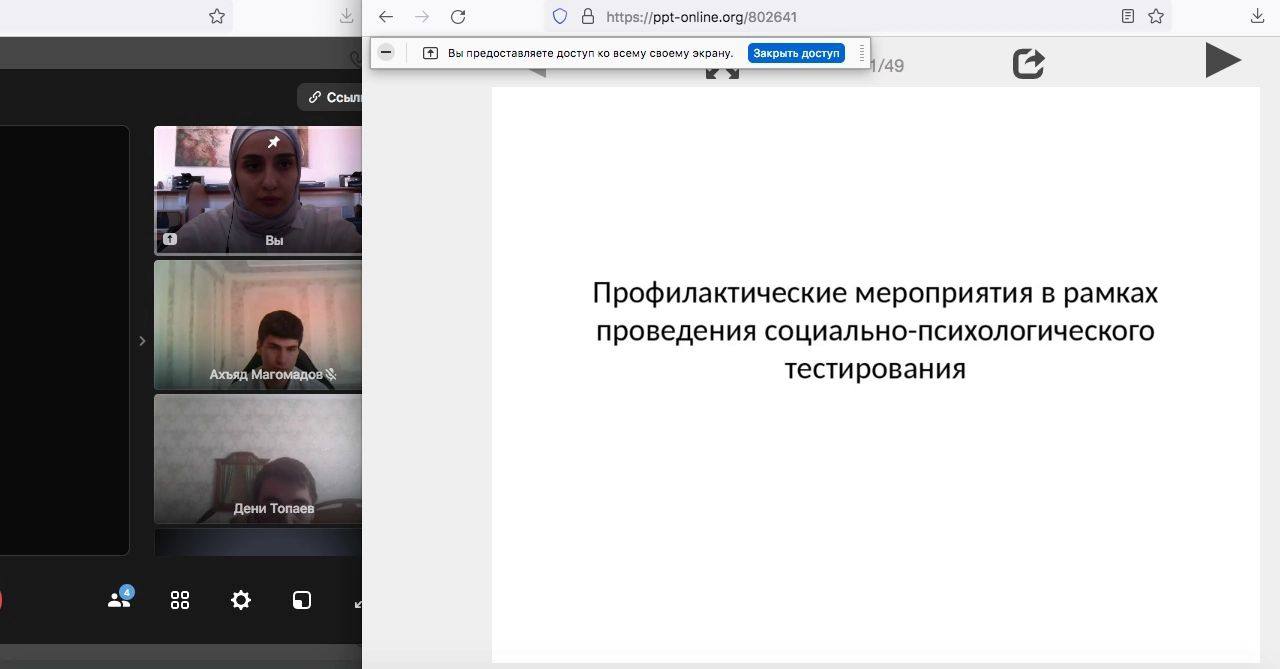Image resolution: width=1280 pixels, height=669 pixels.
Task: Unpin the video tile labeled Вы
Action: point(273,143)
